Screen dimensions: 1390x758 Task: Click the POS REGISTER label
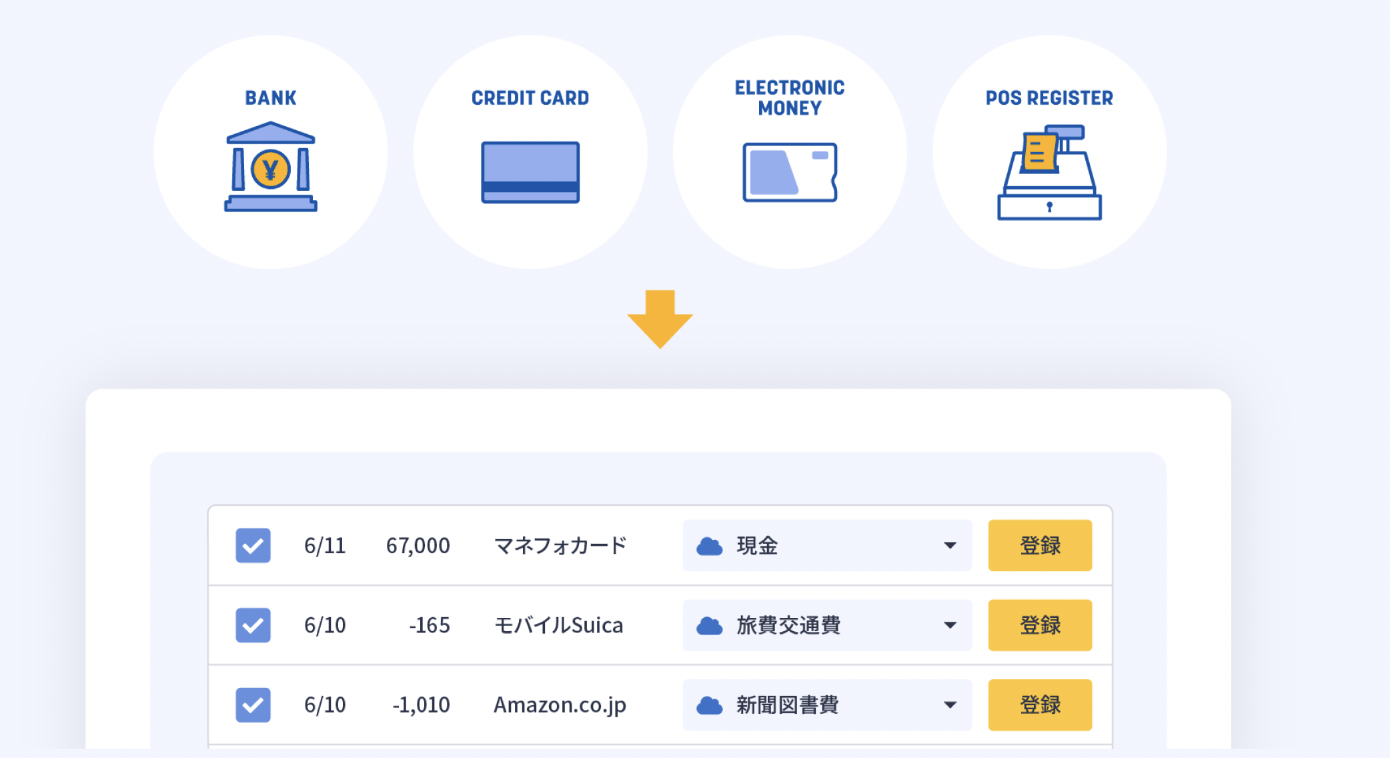pyautogui.click(x=1049, y=98)
